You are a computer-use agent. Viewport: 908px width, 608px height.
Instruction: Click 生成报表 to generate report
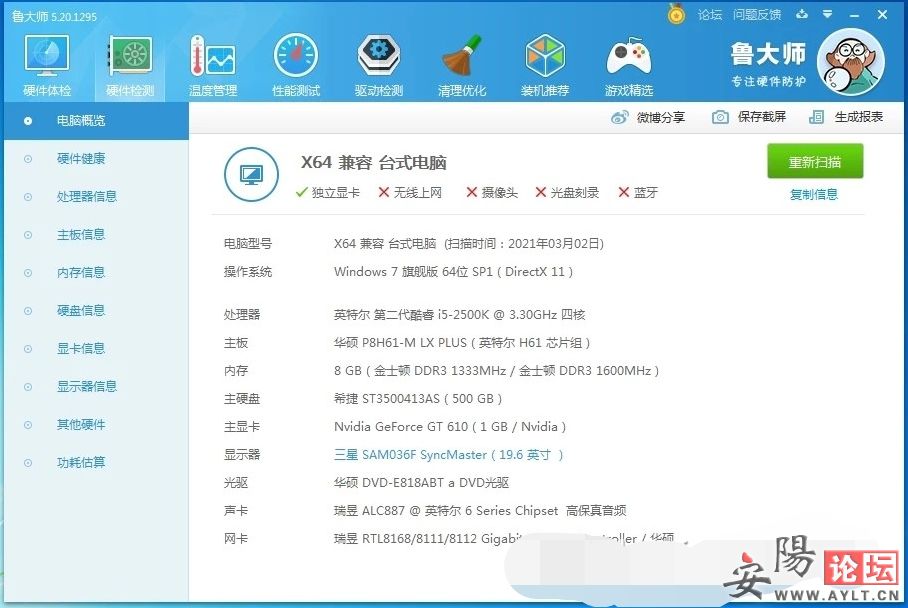tap(846, 117)
